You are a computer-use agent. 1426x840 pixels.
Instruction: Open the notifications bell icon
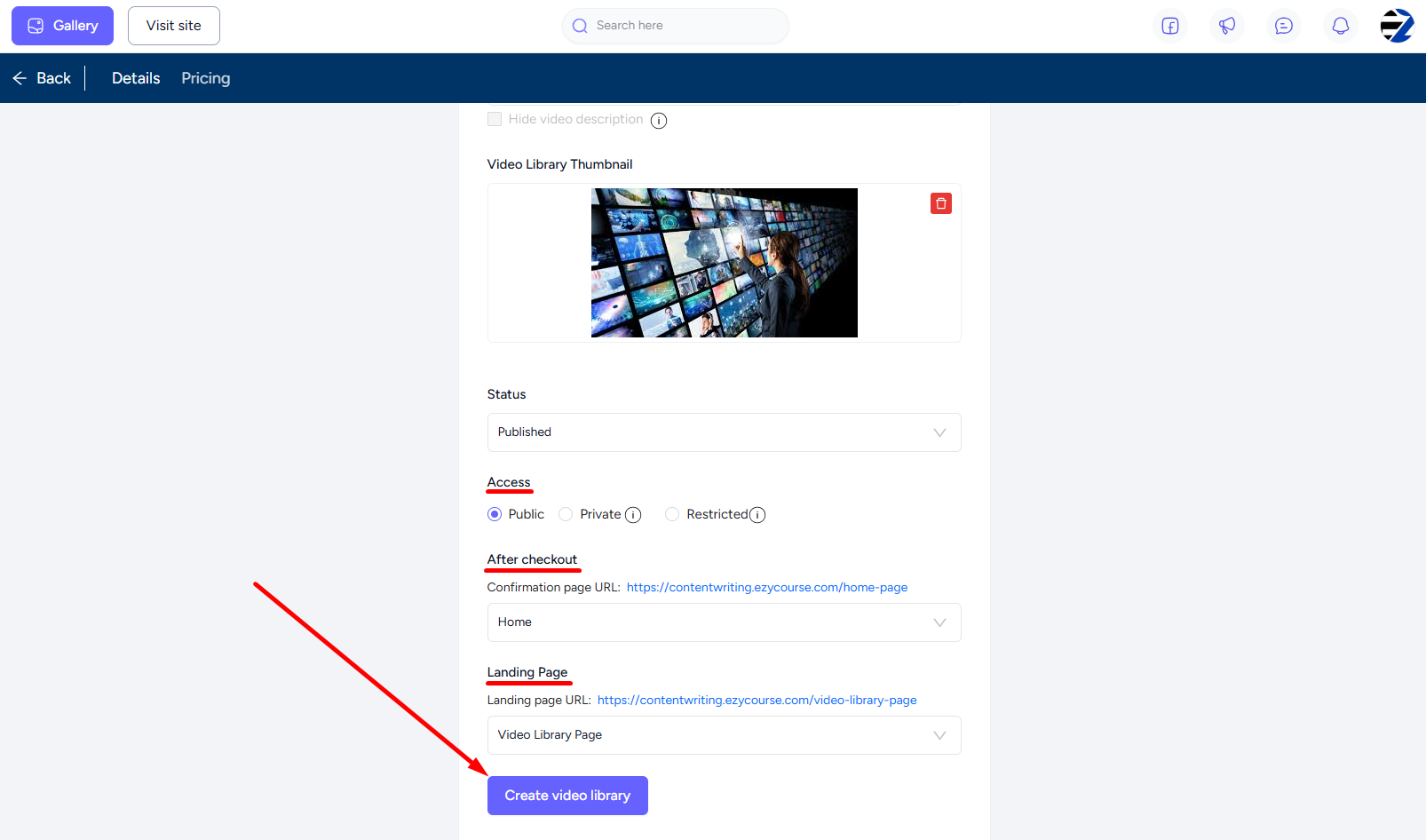[1341, 26]
